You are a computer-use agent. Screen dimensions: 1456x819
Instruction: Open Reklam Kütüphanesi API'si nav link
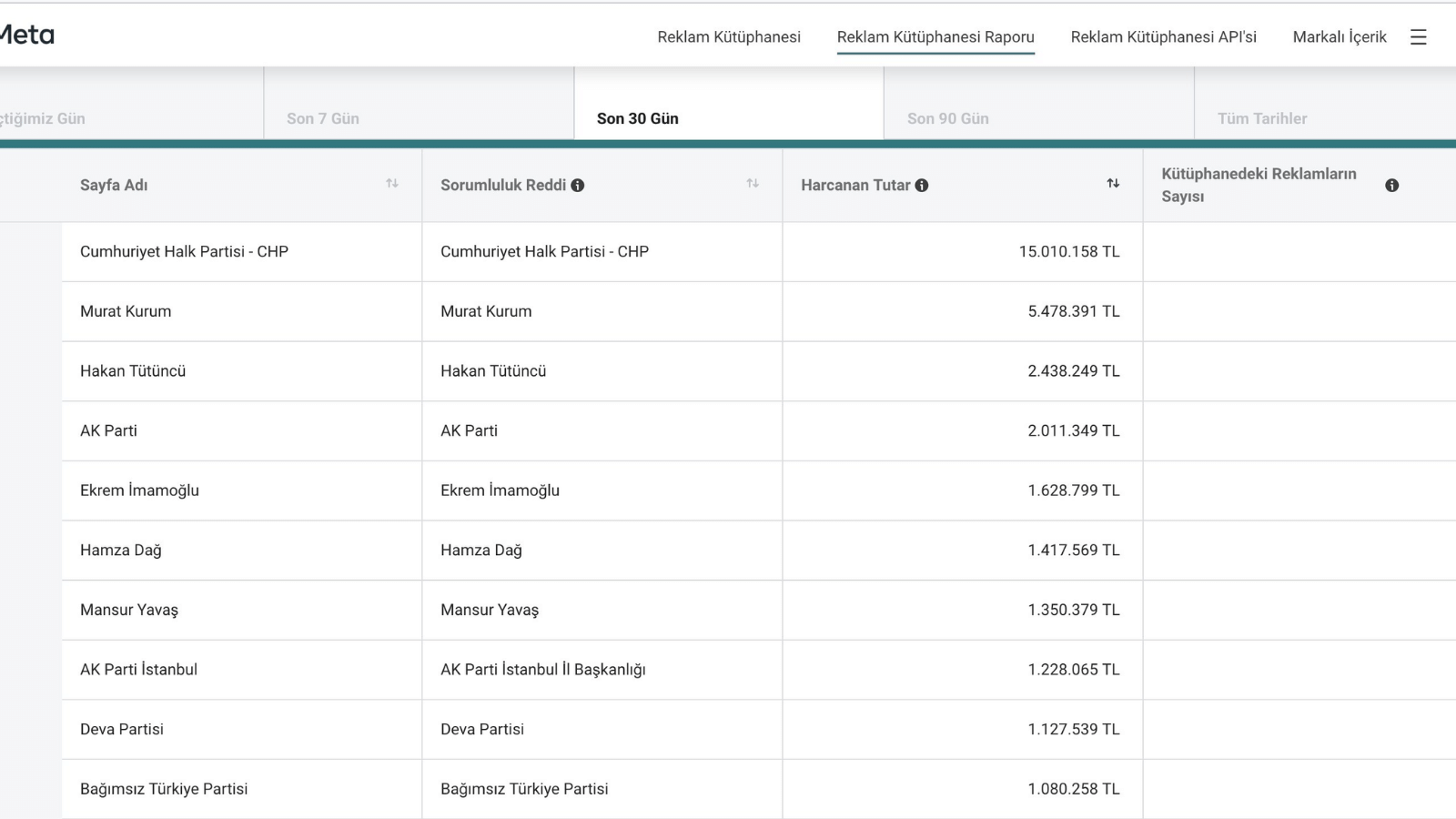1163,37
